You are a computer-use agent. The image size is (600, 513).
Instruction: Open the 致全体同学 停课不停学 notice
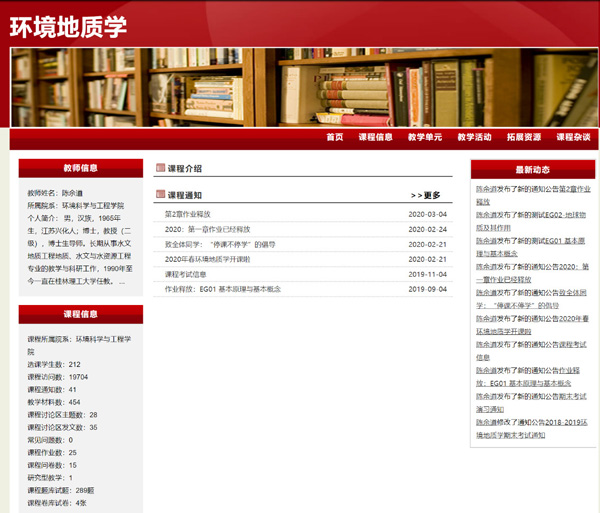[x=219, y=244]
